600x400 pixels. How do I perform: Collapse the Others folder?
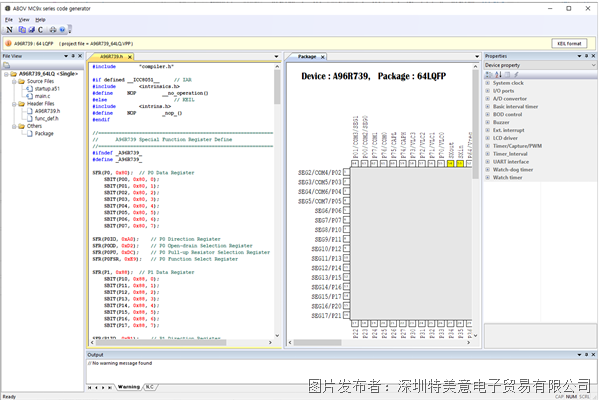14,126
